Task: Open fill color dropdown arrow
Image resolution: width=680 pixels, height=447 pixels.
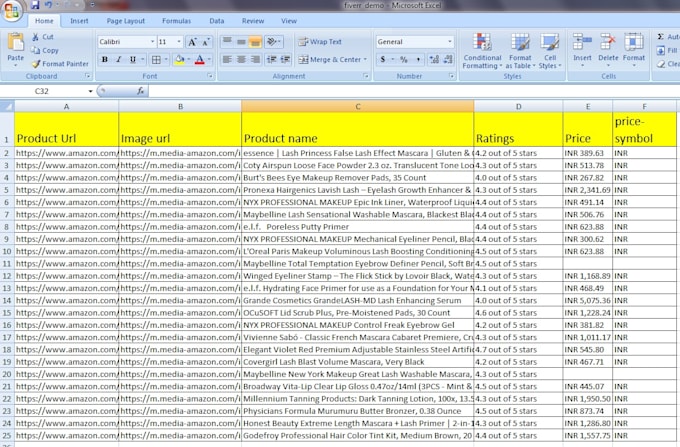Action: [189, 59]
